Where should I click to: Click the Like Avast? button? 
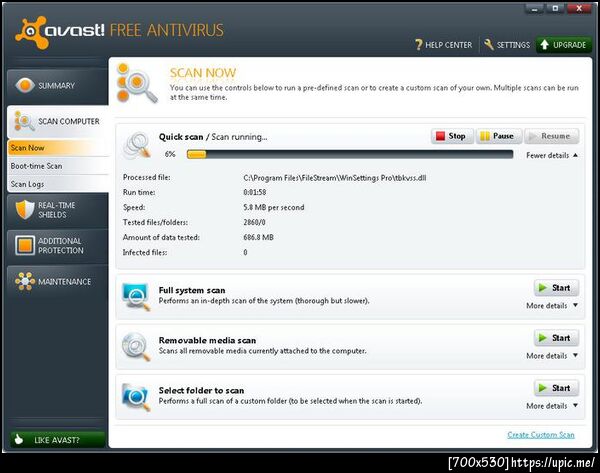pyautogui.click(x=58, y=440)
